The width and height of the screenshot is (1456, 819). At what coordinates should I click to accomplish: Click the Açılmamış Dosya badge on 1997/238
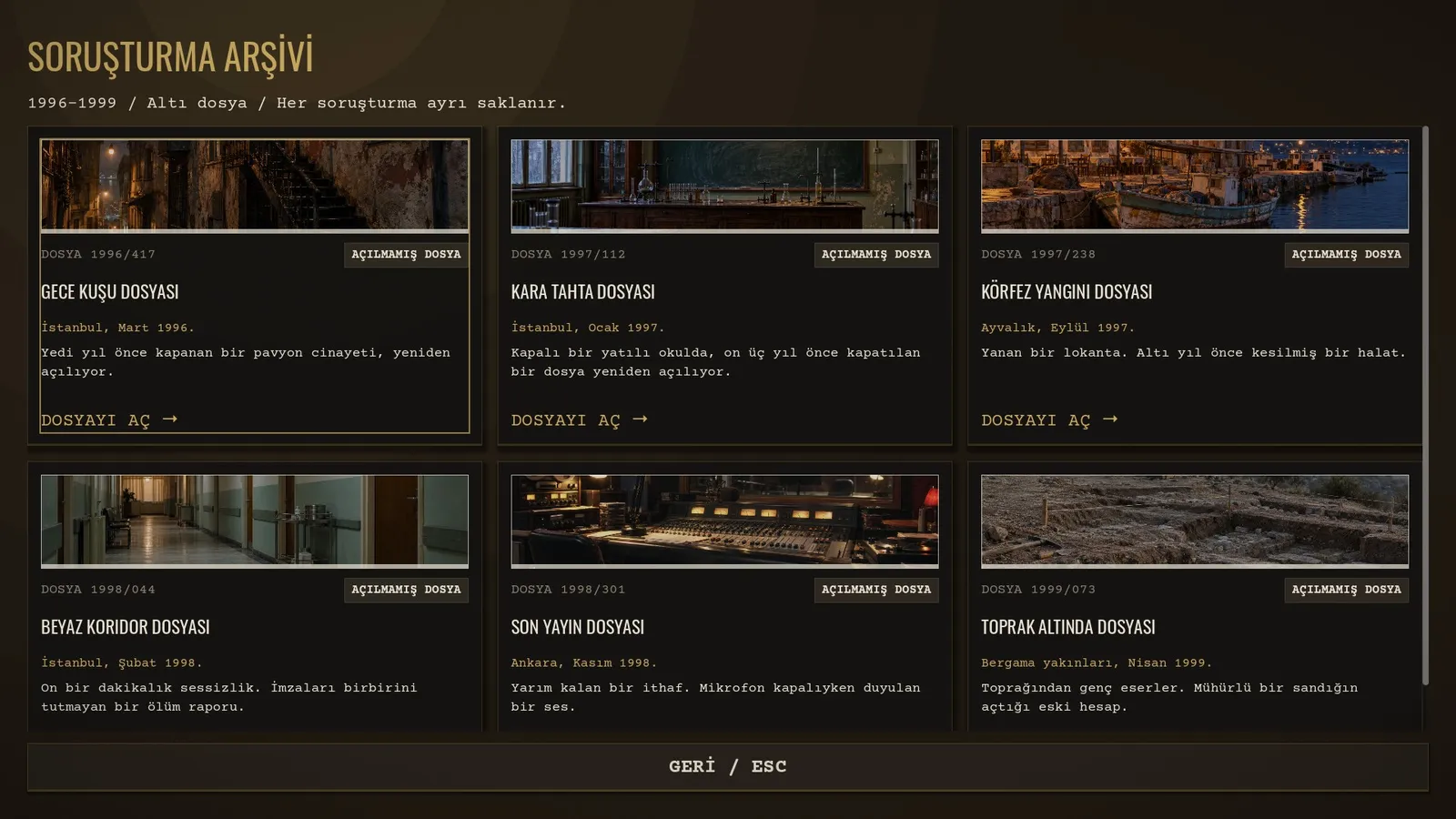(1346, 255)
